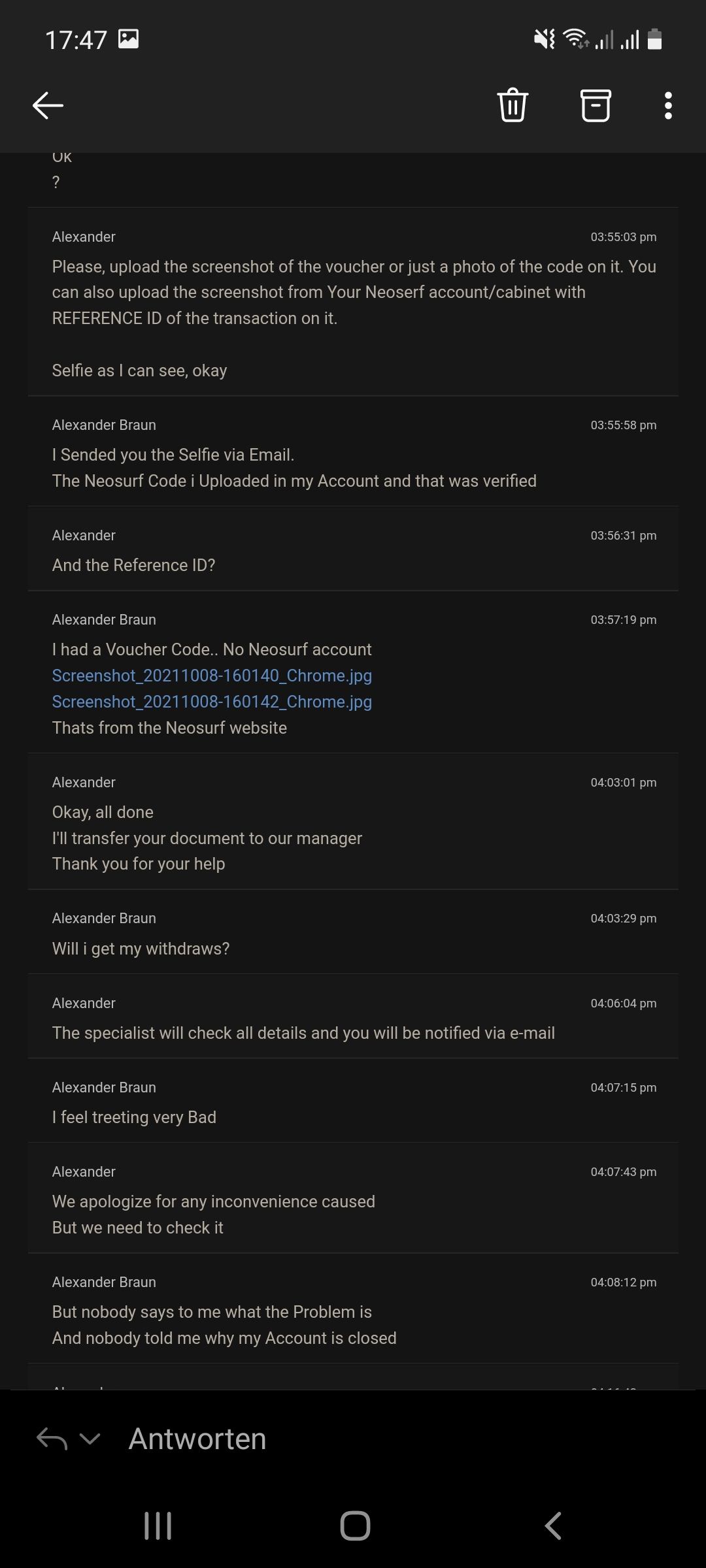706x1568 pixels.
Task: Open the three-dot overflow menu
Action: tap(667, 105)
